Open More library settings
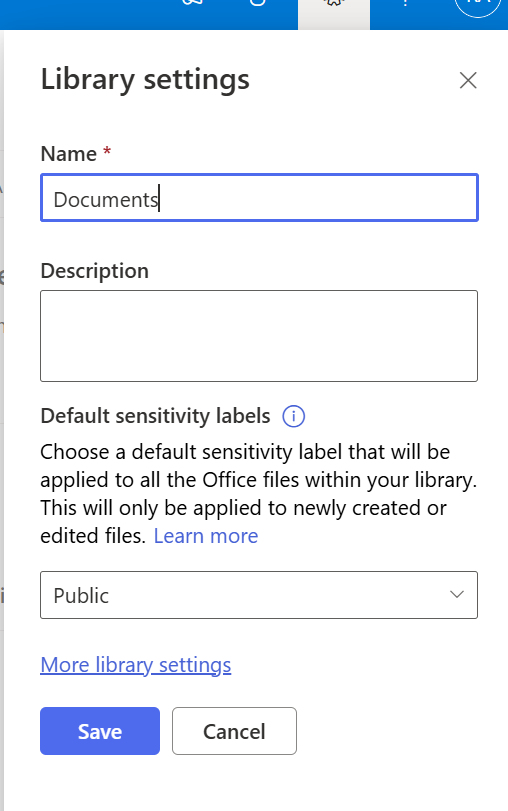This screenshot has width=508, height=811. (136, 665)
